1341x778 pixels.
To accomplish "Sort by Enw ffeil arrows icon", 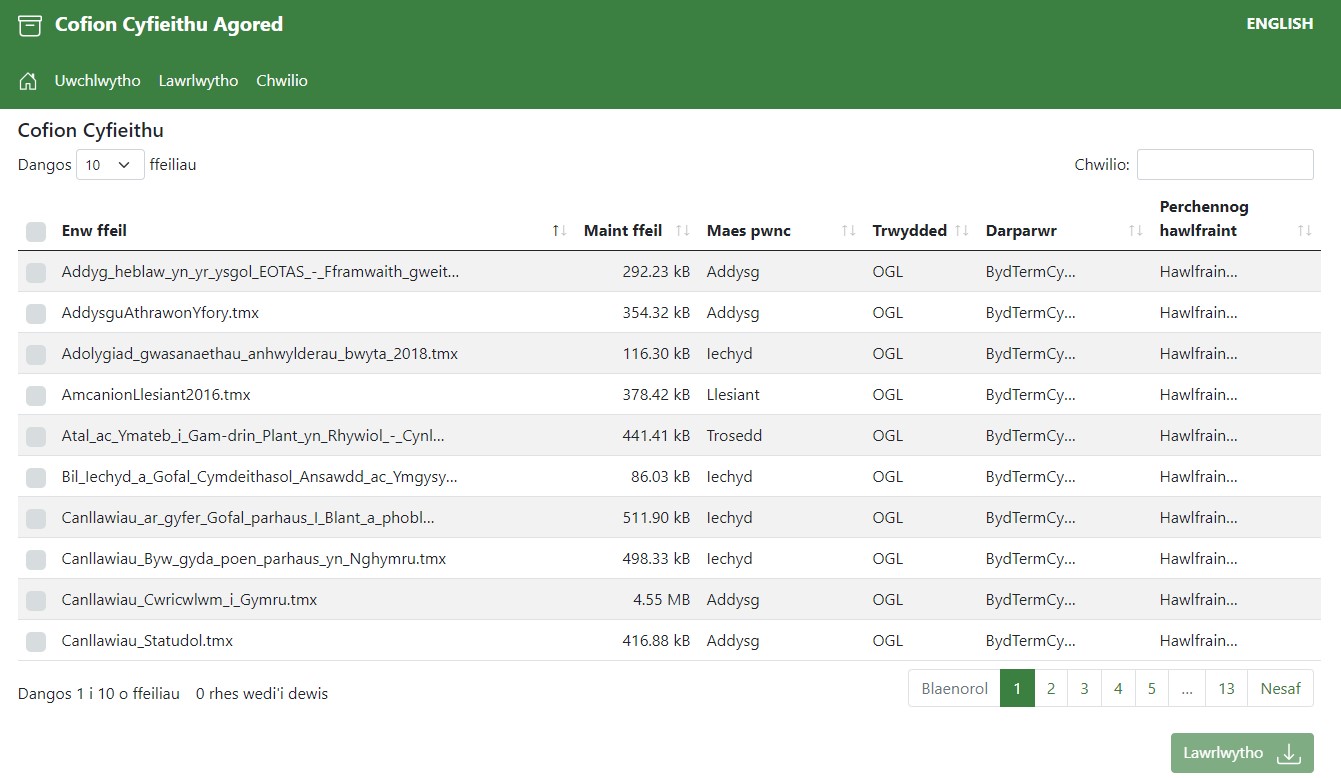I will 559,231.
